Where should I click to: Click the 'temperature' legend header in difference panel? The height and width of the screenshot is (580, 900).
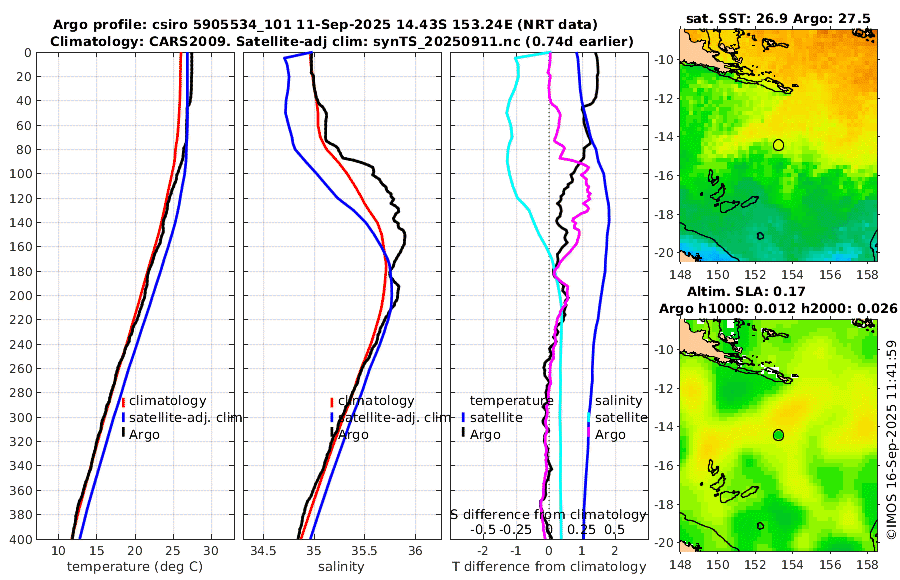pyautogui.click(x=511, y=401)
